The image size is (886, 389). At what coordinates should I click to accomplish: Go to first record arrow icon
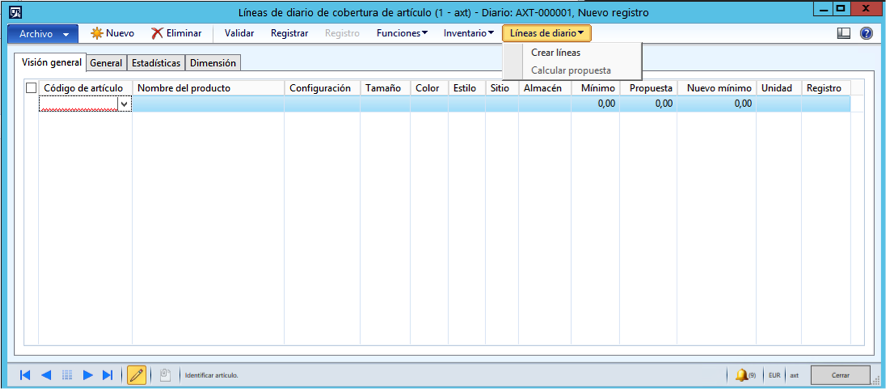(25, 375)
